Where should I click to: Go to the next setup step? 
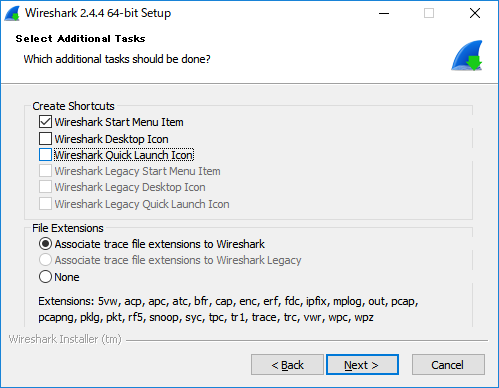click(x=362, y=365)
